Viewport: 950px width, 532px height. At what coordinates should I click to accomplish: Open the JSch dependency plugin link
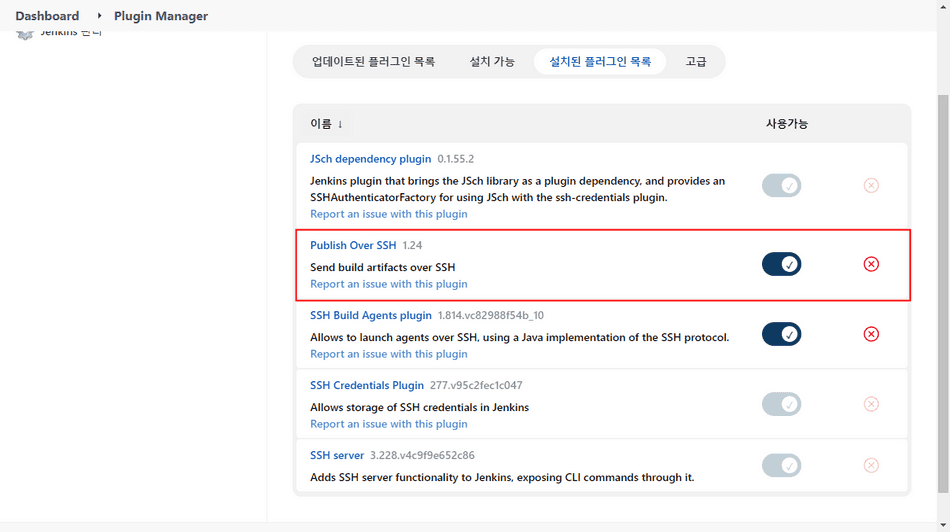[370, 159]
